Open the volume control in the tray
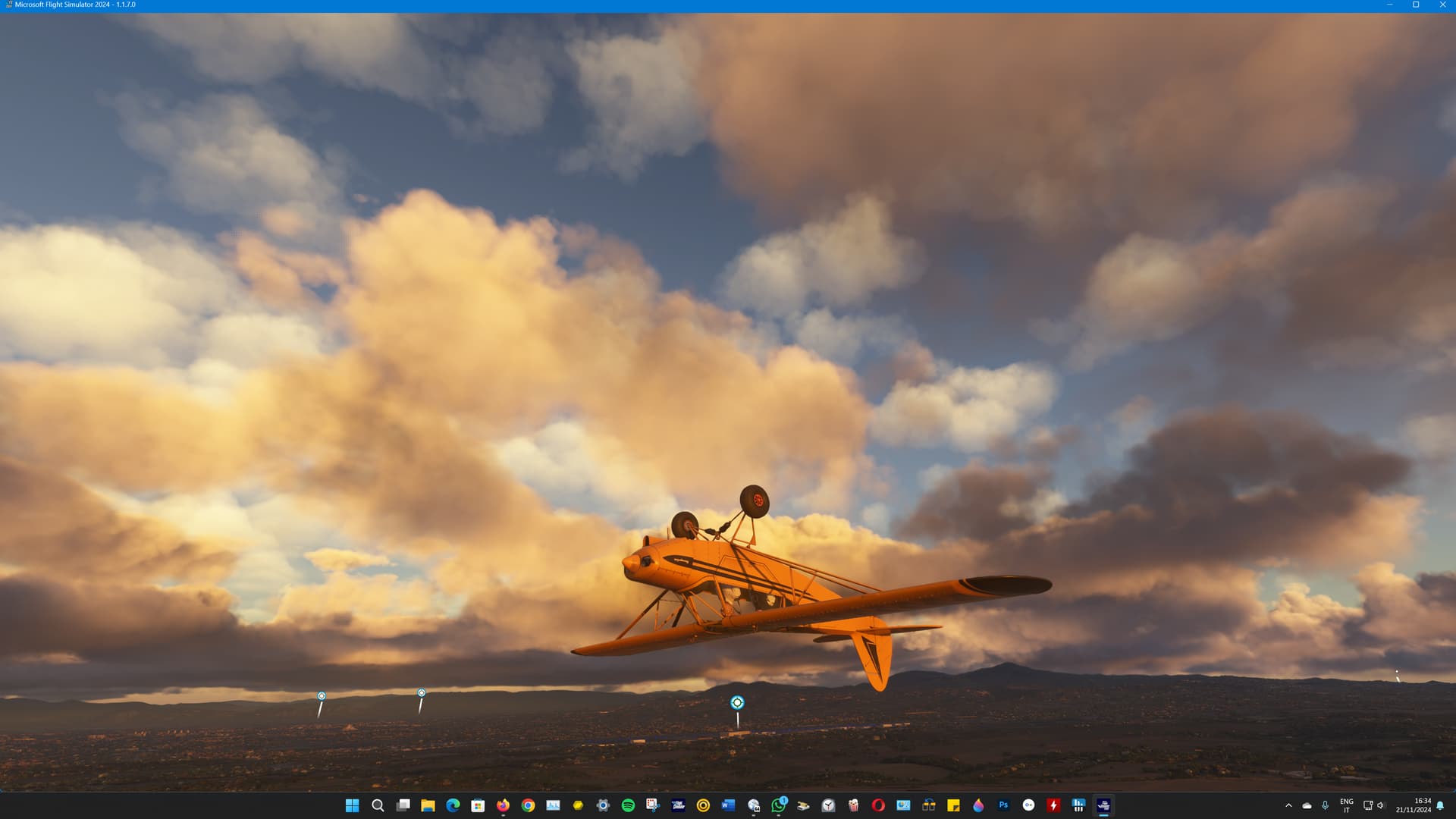Screen dimensions: 1456x819 click(1381, 805)
